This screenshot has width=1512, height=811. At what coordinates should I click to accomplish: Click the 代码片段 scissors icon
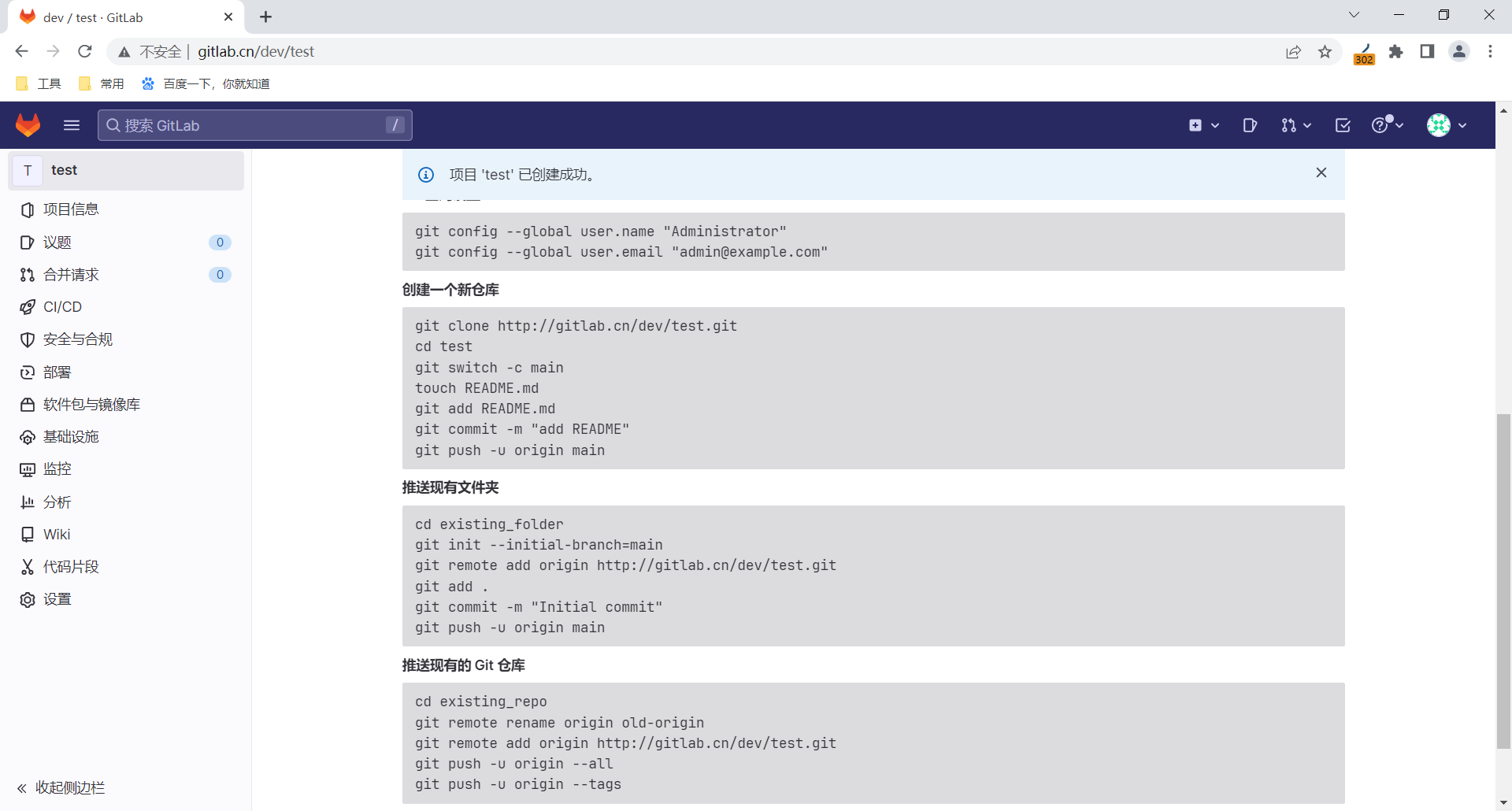point(28,567)
